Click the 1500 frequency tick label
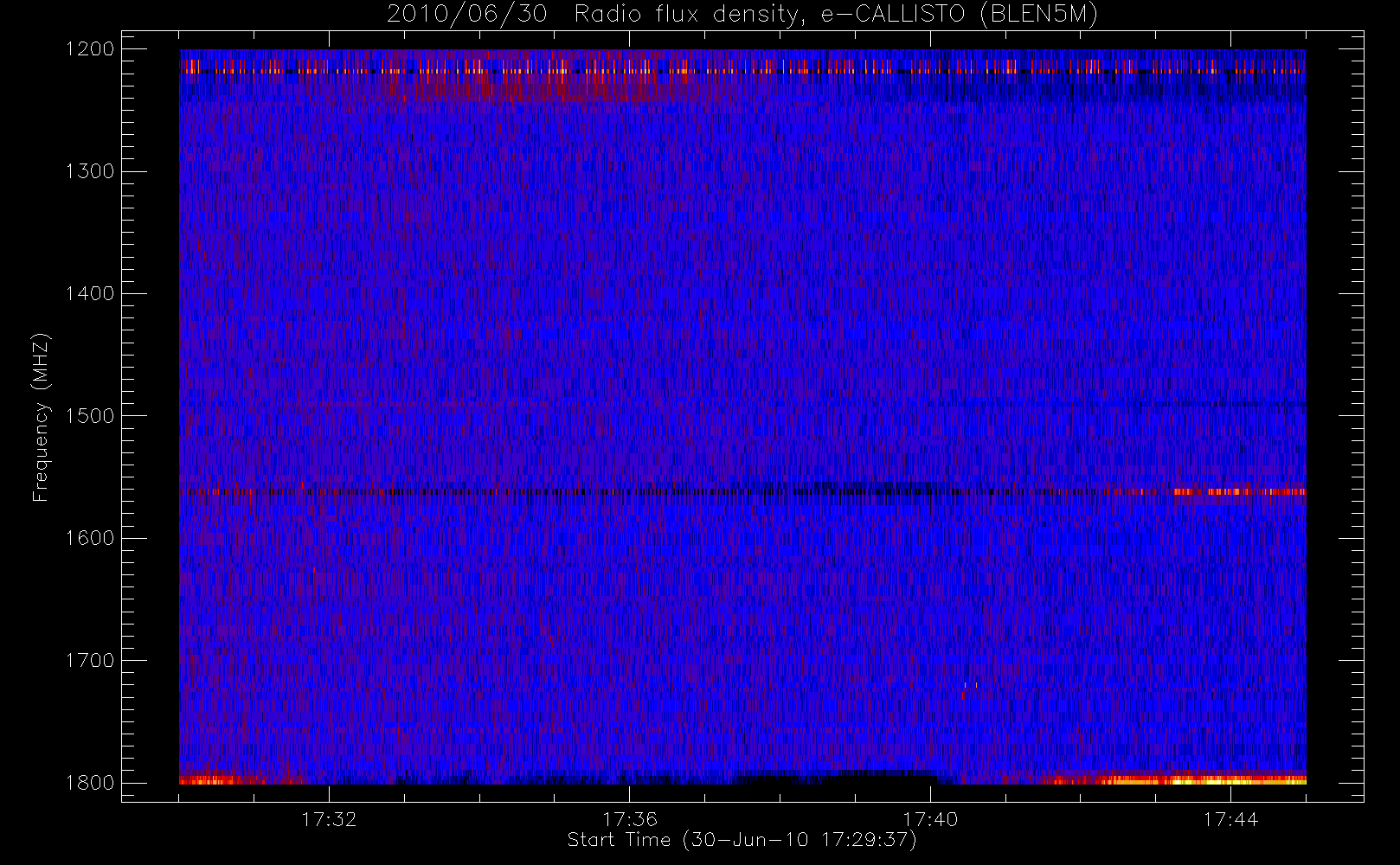The height and width of the screenshot is (865, 1400). [x=90, y=416]
